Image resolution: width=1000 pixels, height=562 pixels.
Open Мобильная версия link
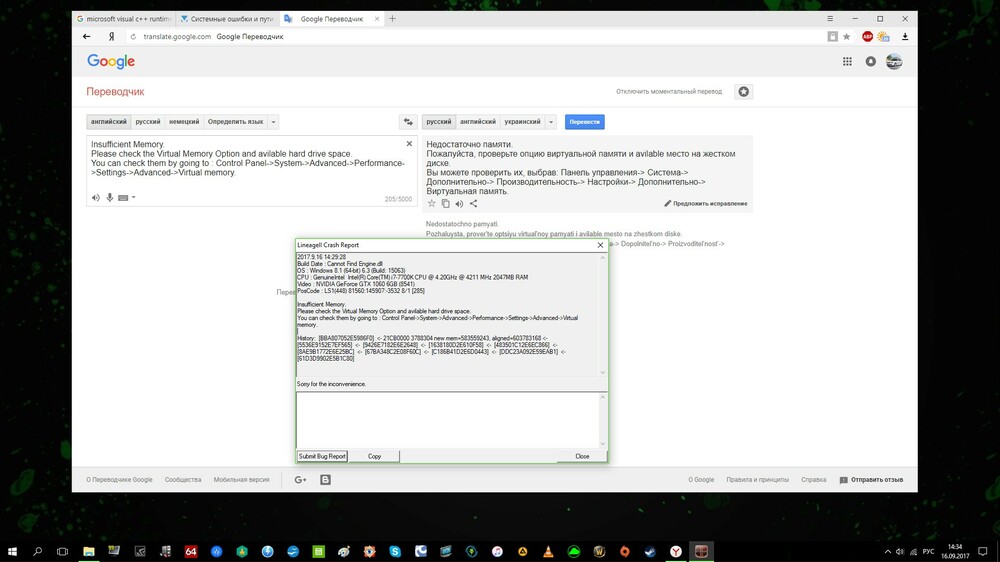point(242,480)
